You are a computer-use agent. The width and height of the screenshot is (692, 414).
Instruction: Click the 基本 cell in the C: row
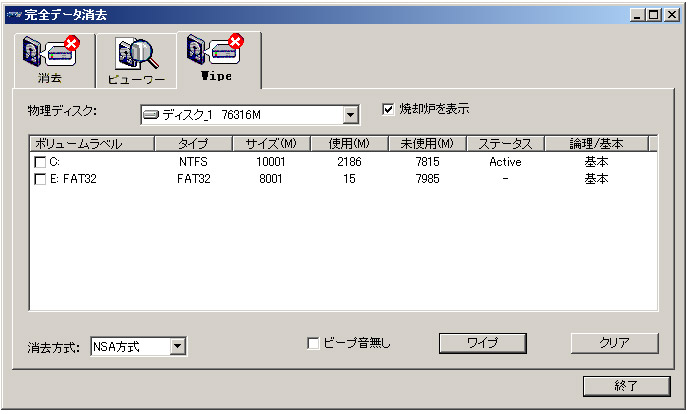point(597,162)
